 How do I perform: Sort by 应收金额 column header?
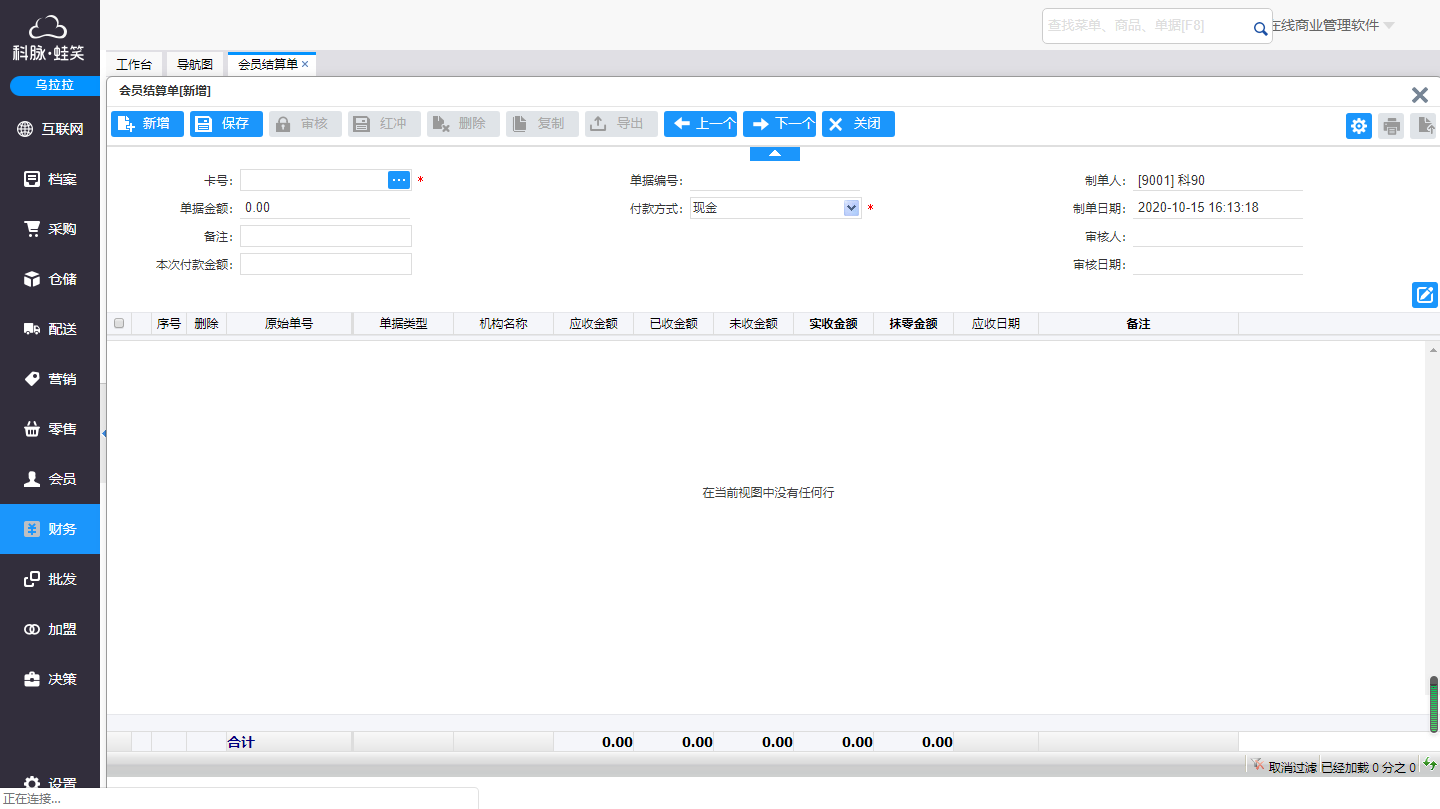593,324
